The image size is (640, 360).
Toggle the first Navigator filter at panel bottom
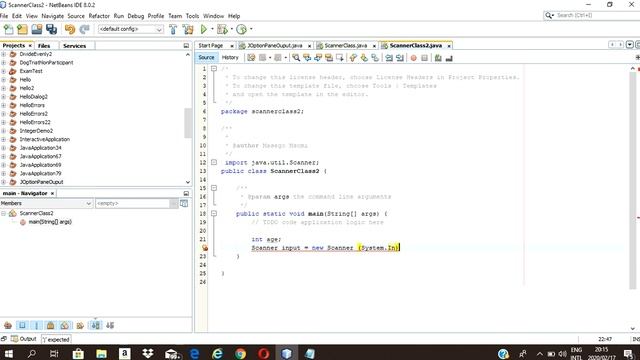[8, 325]
